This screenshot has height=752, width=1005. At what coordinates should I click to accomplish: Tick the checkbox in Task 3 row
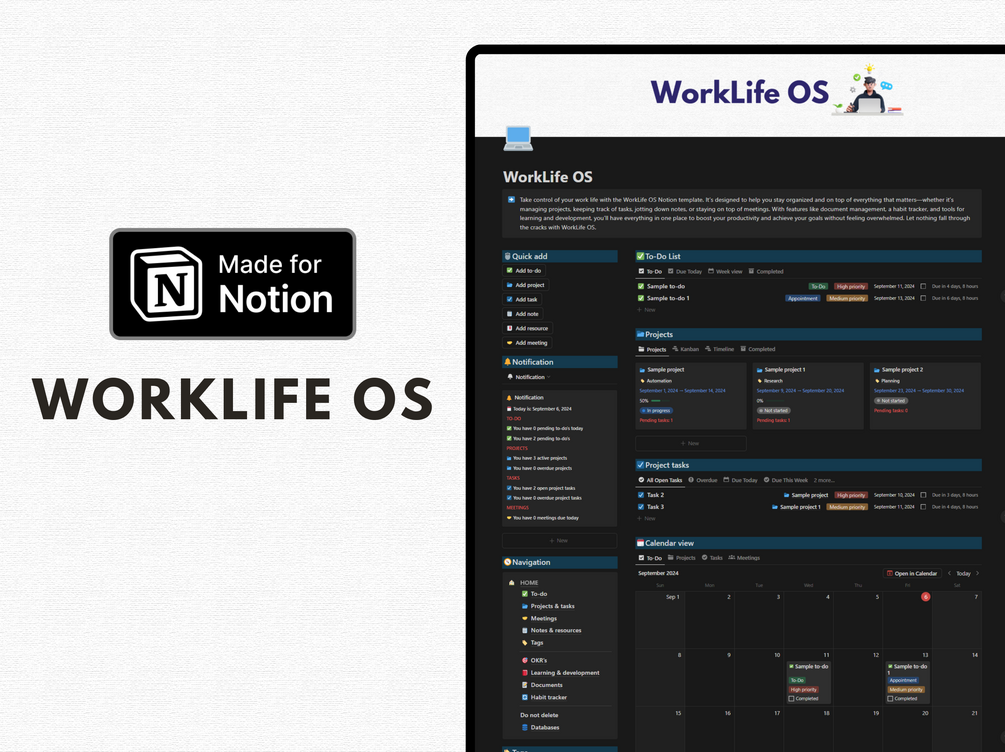(923, 507)
